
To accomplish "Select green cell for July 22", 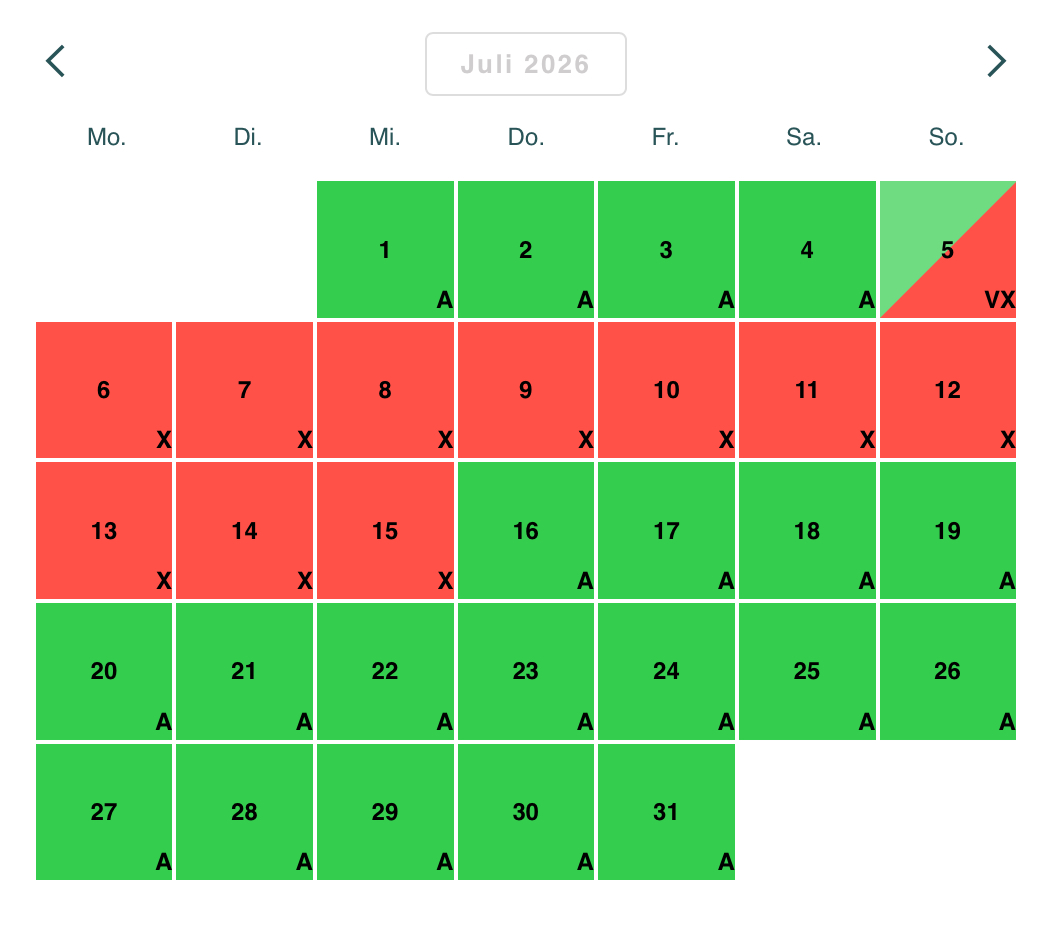I will tap(385, 671).
